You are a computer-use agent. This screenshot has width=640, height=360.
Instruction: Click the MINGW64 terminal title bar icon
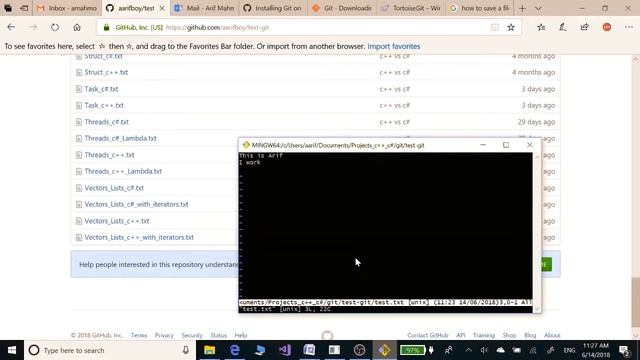click(x=246, y=145)
